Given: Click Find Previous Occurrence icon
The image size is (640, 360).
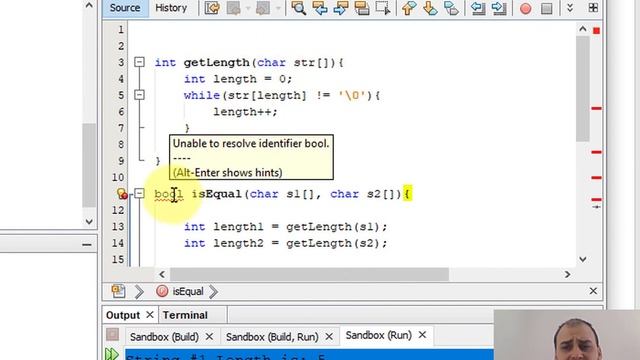Looking at the screenshot, I should pos(320,8).
